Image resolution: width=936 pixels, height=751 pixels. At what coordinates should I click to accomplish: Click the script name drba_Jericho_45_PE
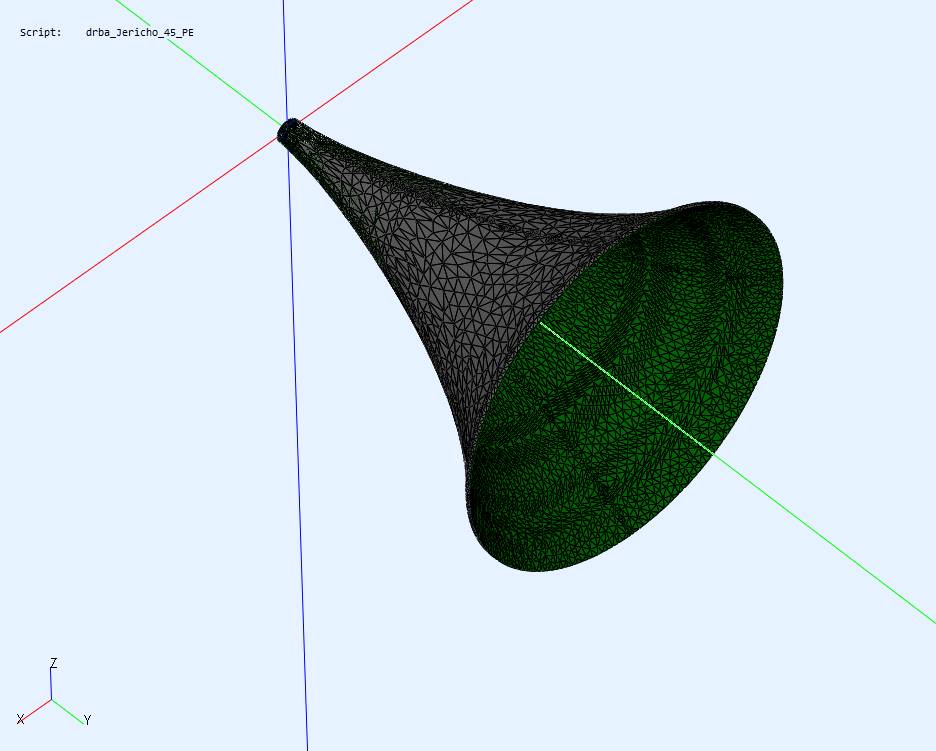(140, 32)
